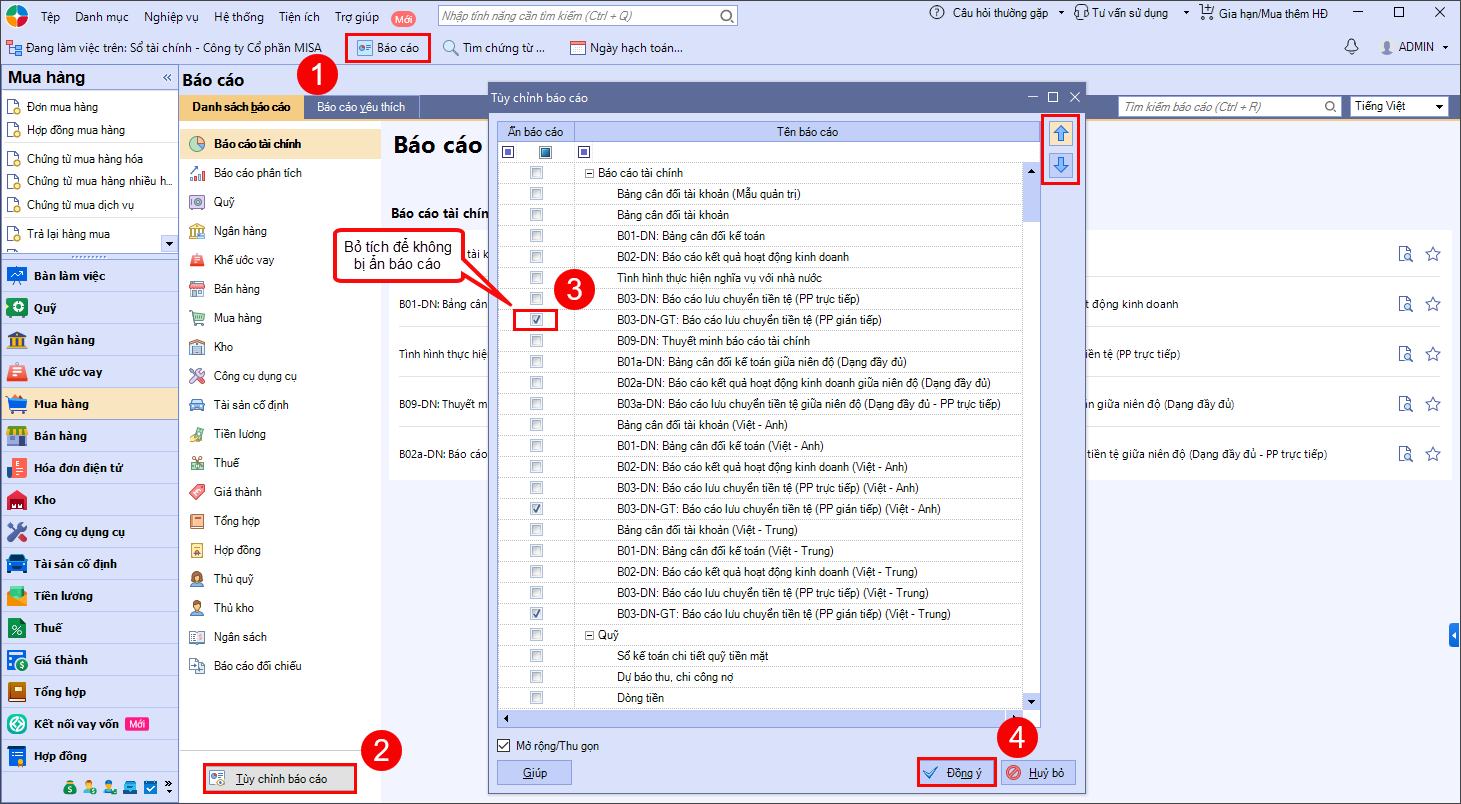Screen dimensions: 1461x804
Task: Click the Huỷ bỏ button
Action: pyautogui.click(x=1037, y=772)
